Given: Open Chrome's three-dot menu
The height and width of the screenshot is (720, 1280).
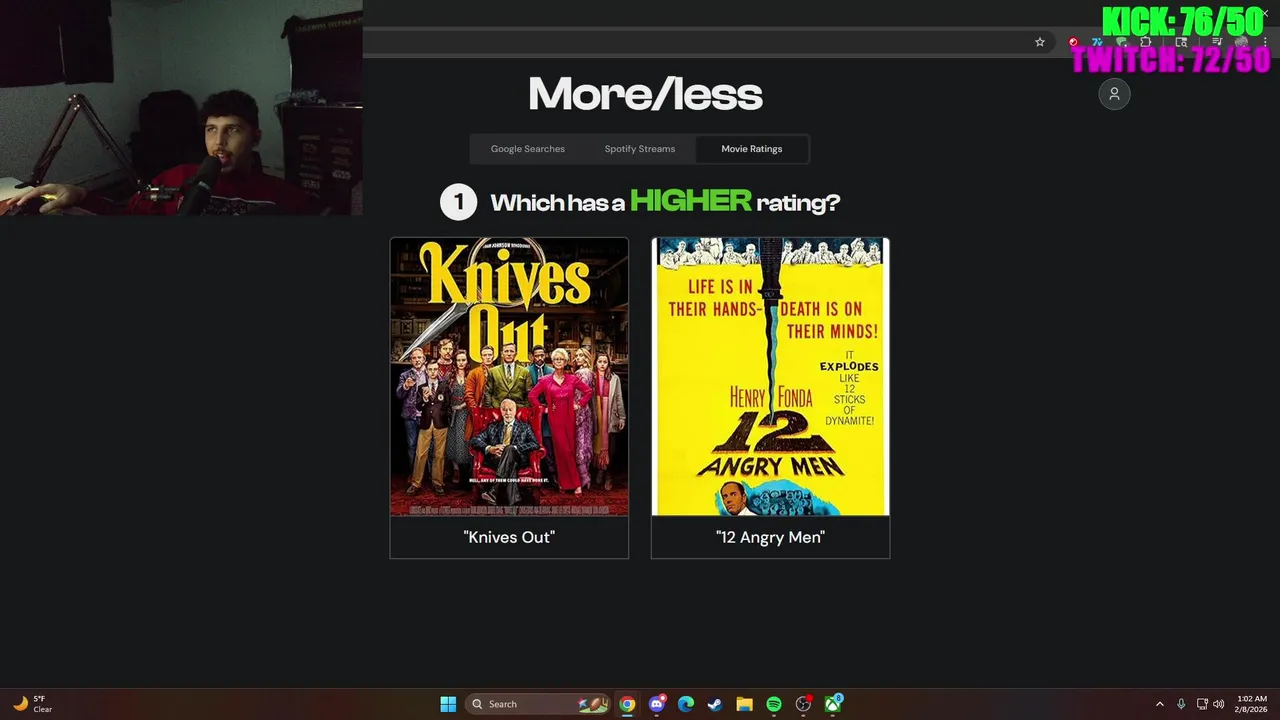Looking at the screenshot, I should (x=1265, y=42).
